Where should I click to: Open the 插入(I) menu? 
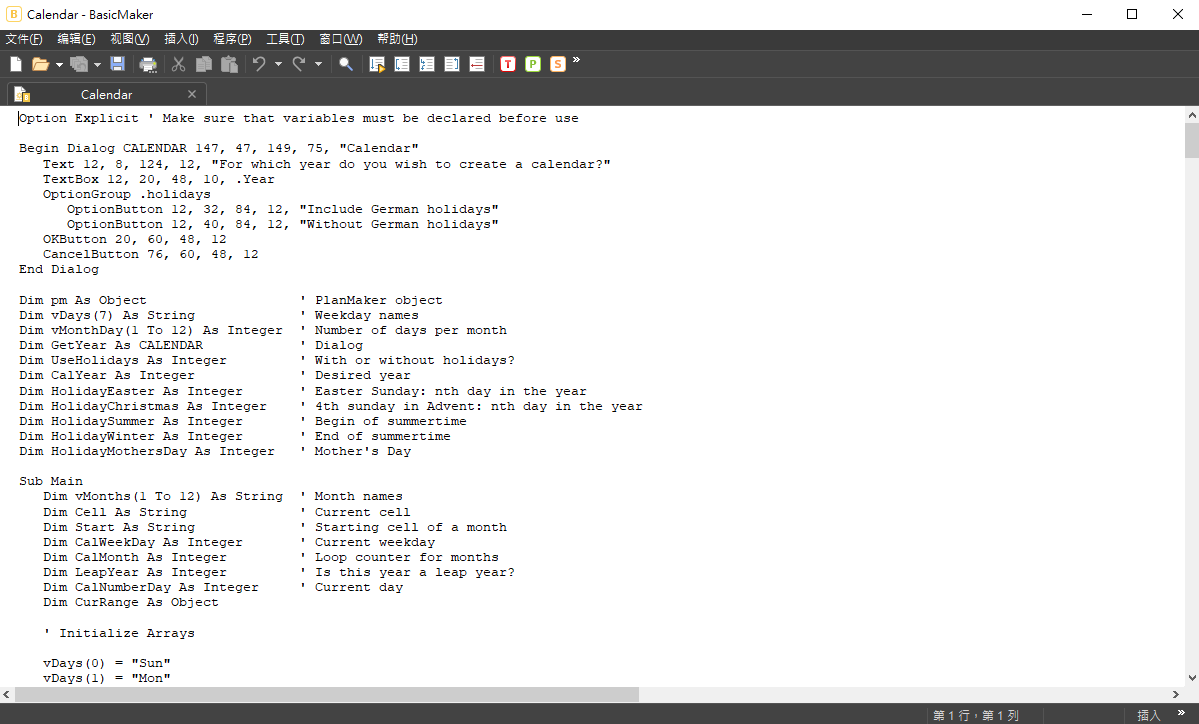[181, 39]
